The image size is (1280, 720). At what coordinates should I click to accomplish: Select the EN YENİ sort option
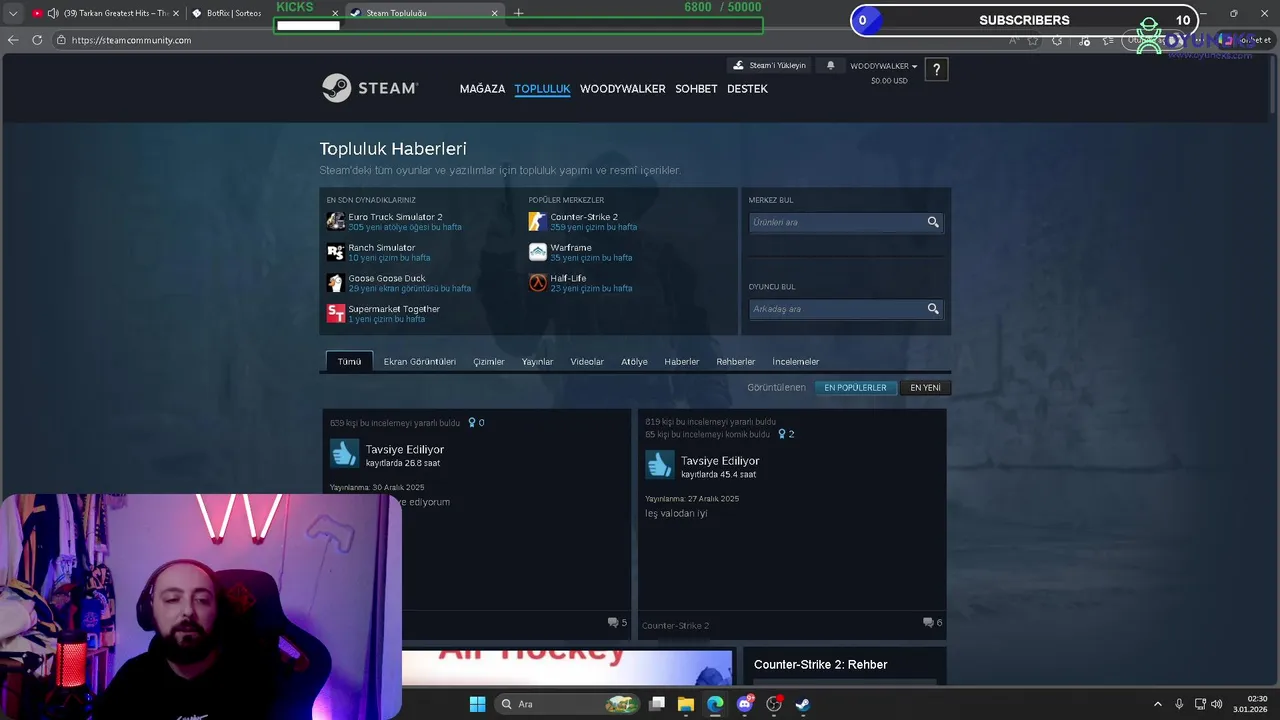pos(925,388)
